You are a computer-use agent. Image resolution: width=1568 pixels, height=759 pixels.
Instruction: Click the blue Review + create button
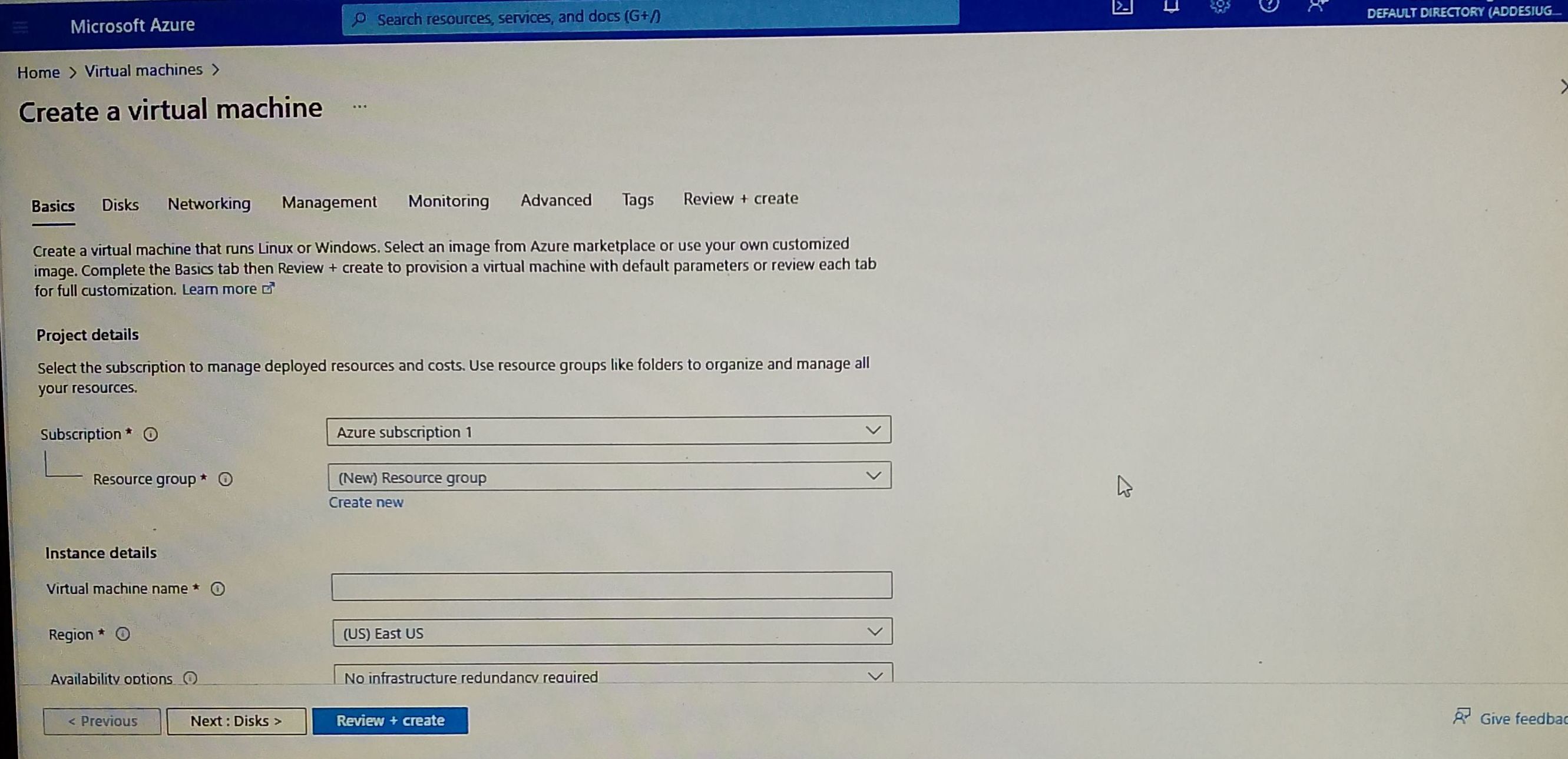(390, 720)
